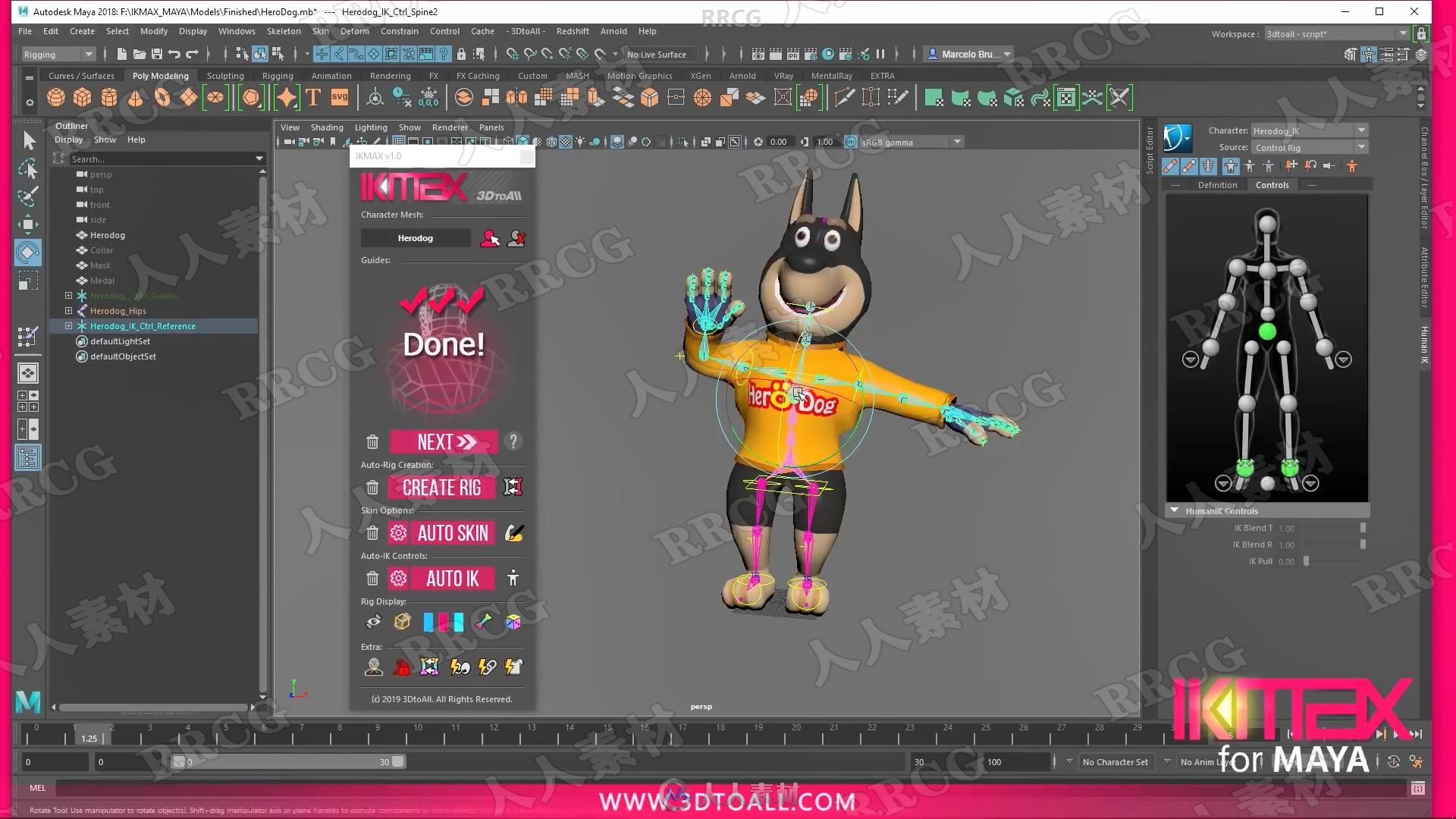Screen dimensions: 1456x819
Task: Click the No Character Set button
Action: pos(1115,762)
